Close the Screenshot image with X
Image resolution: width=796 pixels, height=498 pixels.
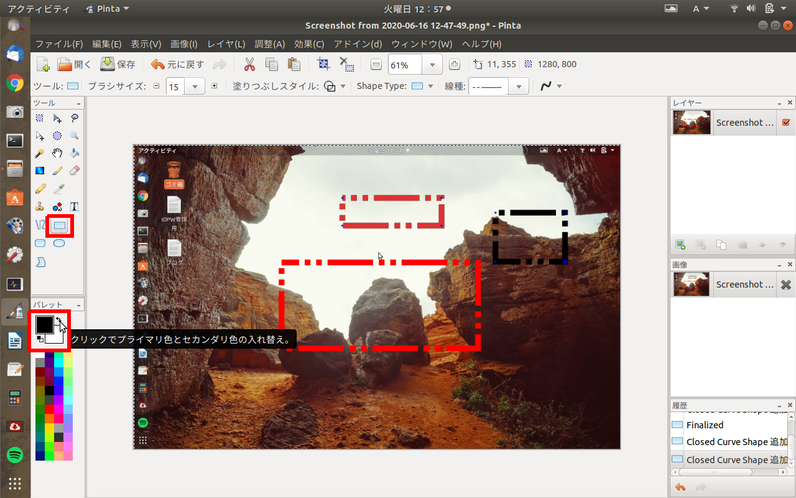(x=786, y=284)
